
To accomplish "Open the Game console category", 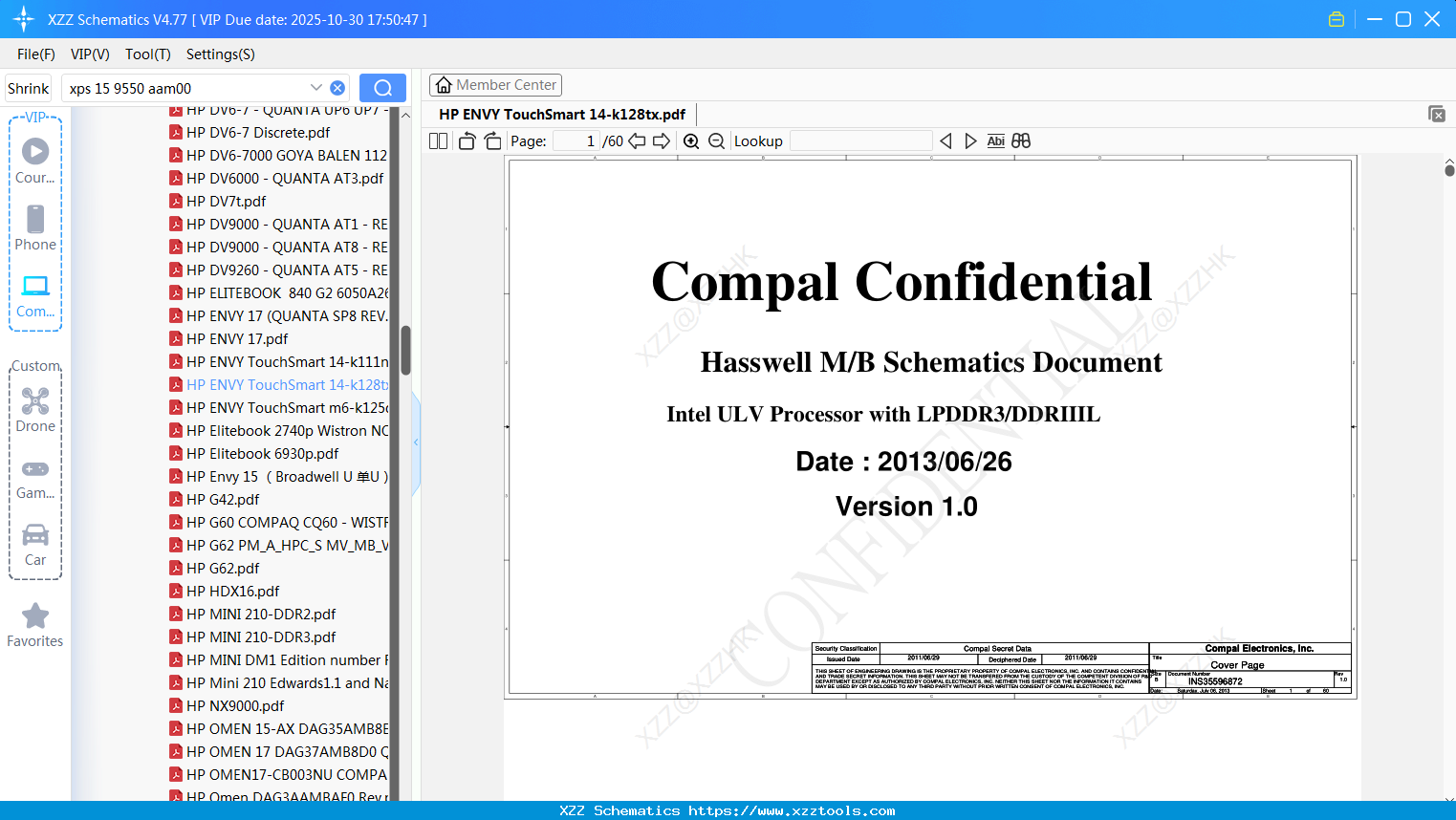I will point(35,479).
